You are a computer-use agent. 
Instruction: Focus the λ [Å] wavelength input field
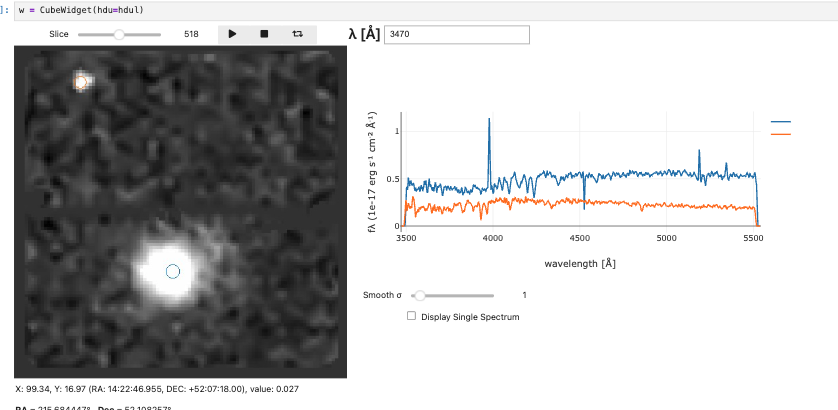click(x=457, y=34)
